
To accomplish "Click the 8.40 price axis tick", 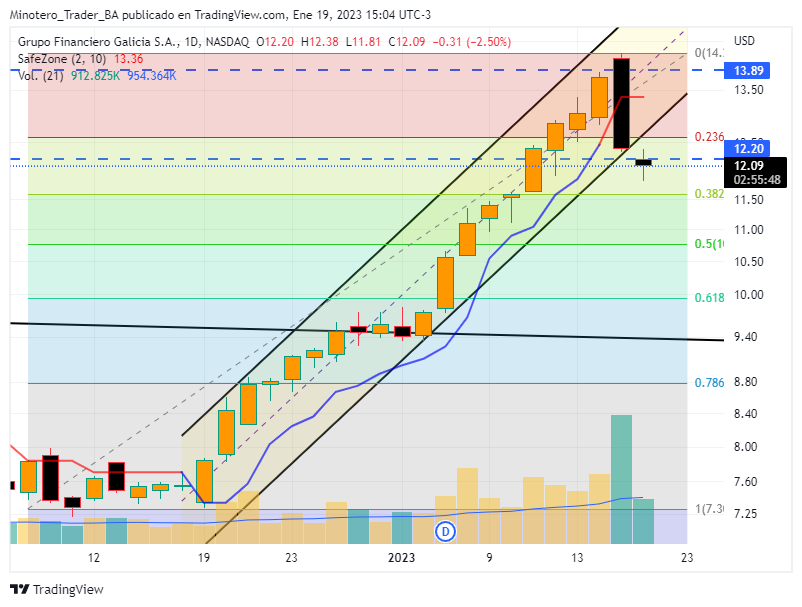I will tap(746, 414).
